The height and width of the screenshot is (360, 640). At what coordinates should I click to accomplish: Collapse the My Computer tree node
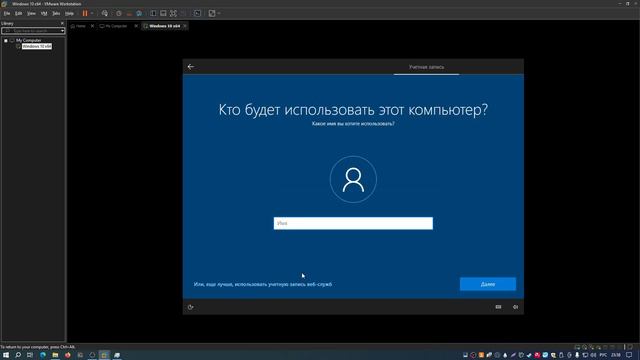pyautogui.click(x=6, y=40)
